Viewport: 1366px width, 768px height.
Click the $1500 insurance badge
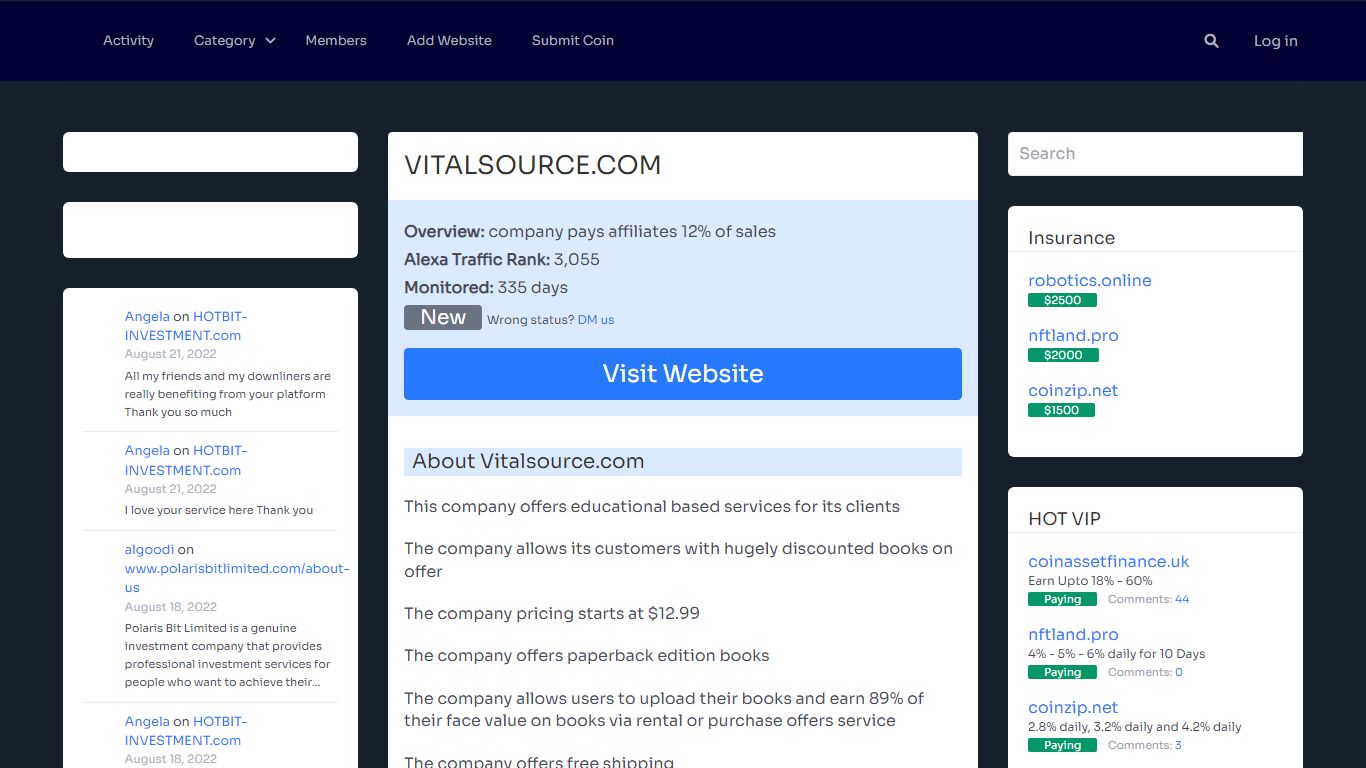click(x=1061, y=410)
